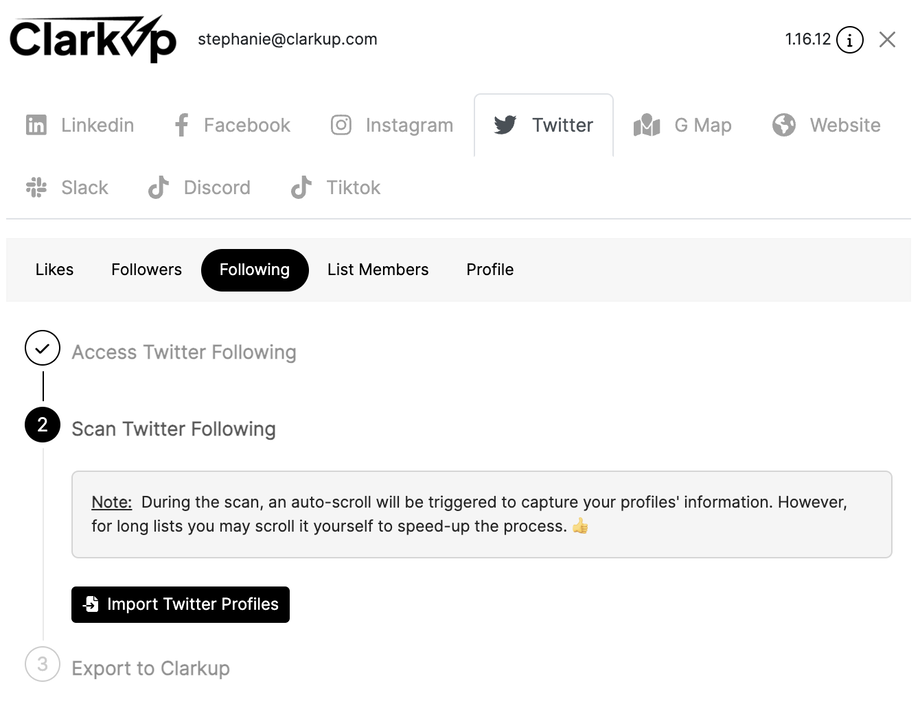The image size is (920, 723).
Task: Select the Instagram camera icon
Action: 341,125
